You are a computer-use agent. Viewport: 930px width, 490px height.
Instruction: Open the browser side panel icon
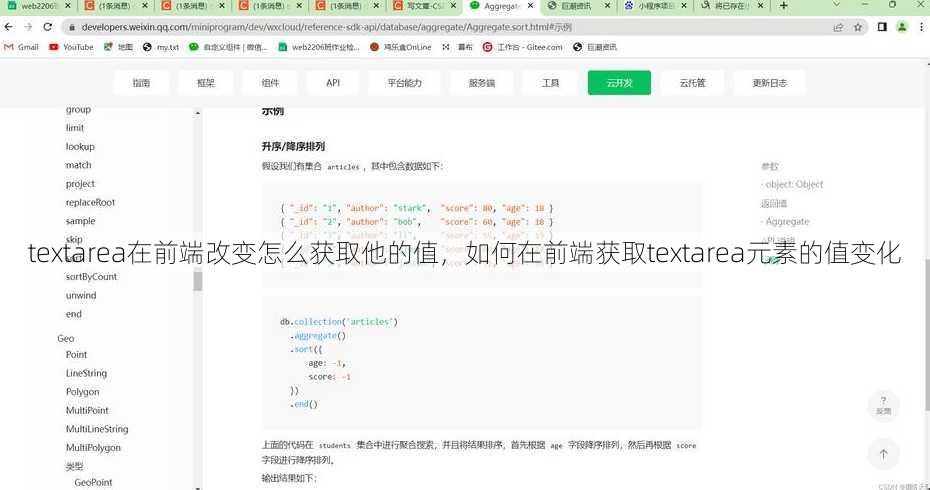(x=882, y=27)
